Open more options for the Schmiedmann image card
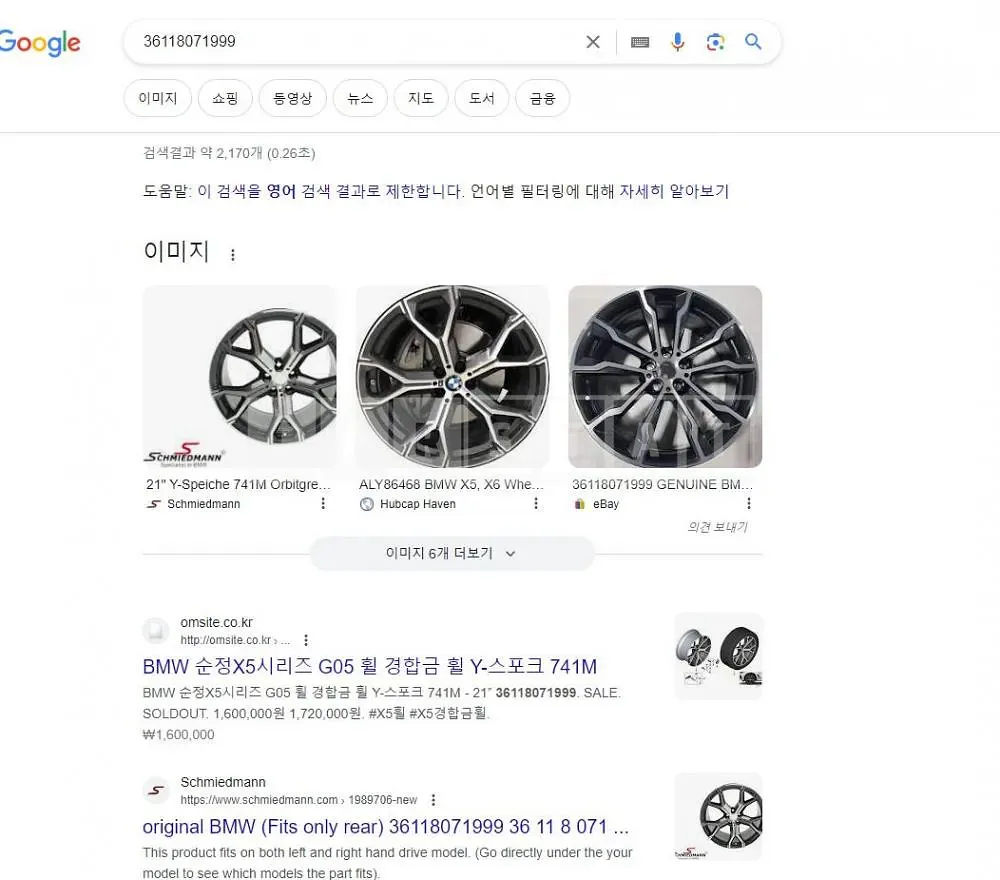Image resolution: width=1000 pixels, height=880 pixels. [323, 504]
